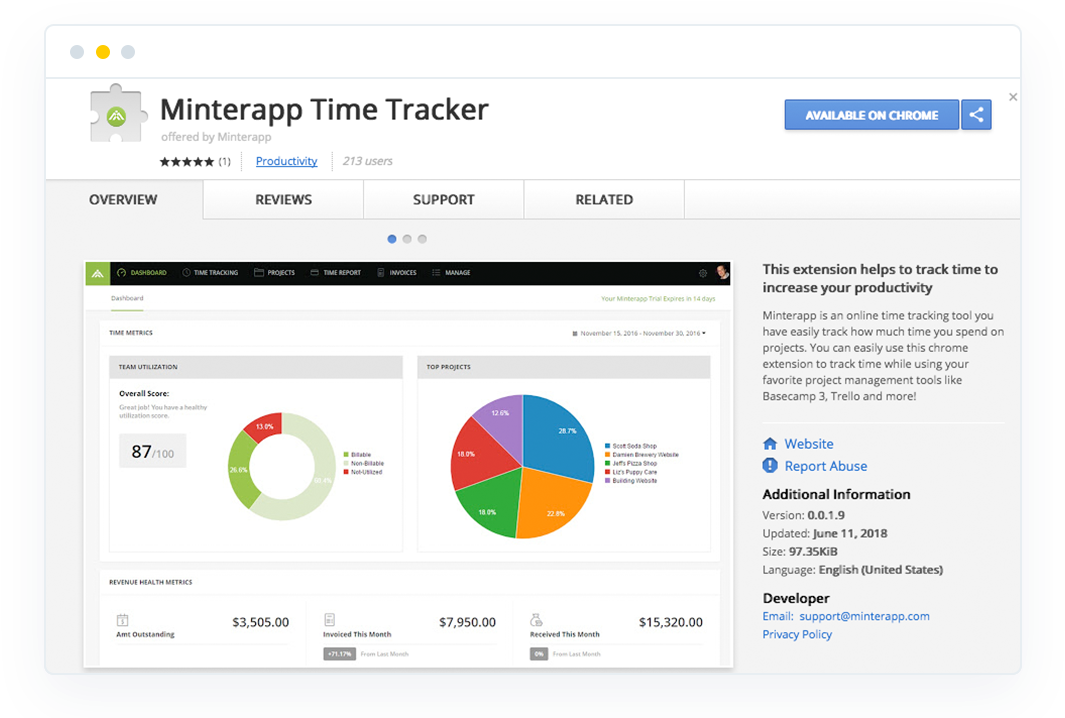Click the +71.17% change badge
Viewport: 1065px width, 718px height.
(340, 654)
